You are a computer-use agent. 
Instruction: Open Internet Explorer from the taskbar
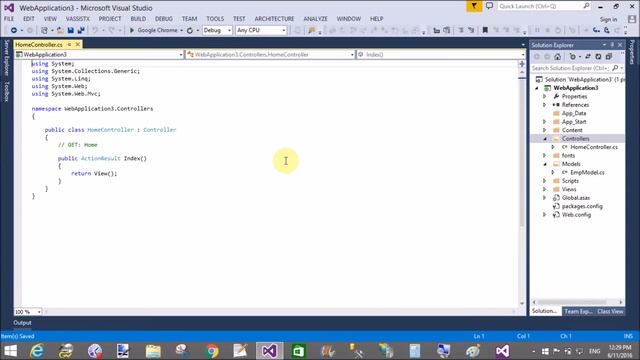click(37, 351)
